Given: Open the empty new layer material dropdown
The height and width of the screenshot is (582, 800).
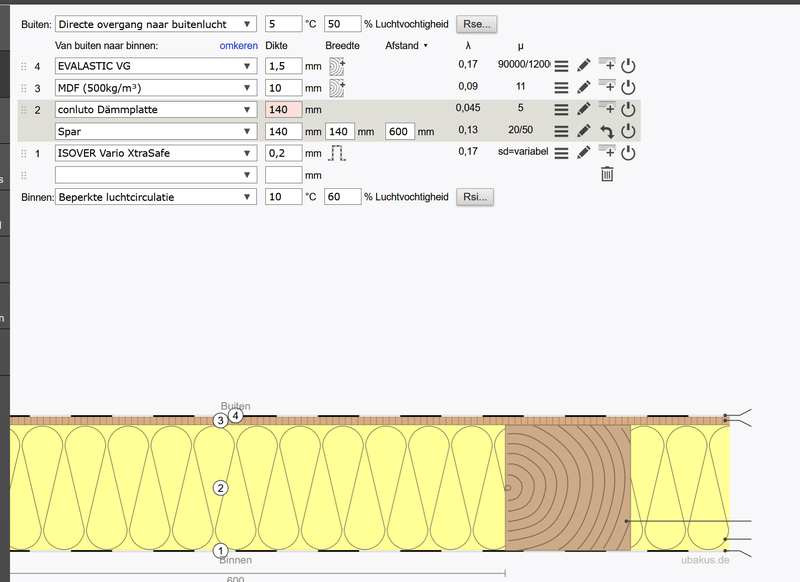Looking at the screenshot, I should pos(155,175).
